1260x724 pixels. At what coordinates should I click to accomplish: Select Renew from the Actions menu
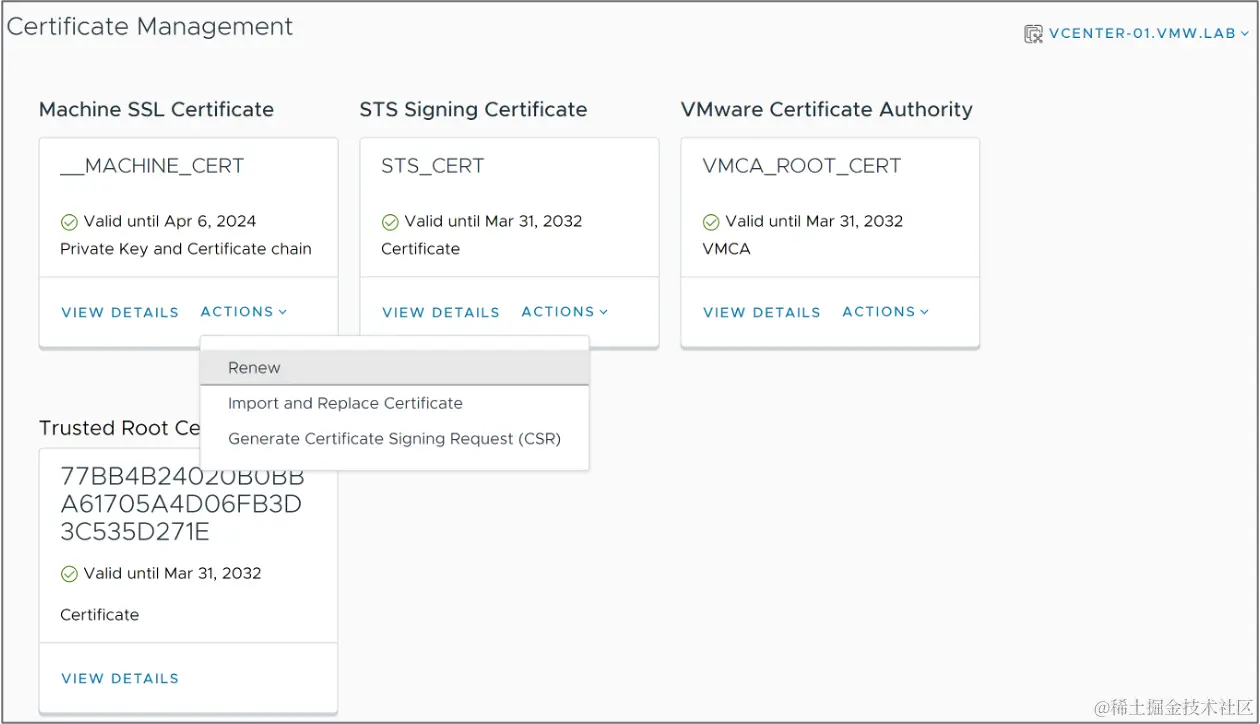tap(254, 368)
